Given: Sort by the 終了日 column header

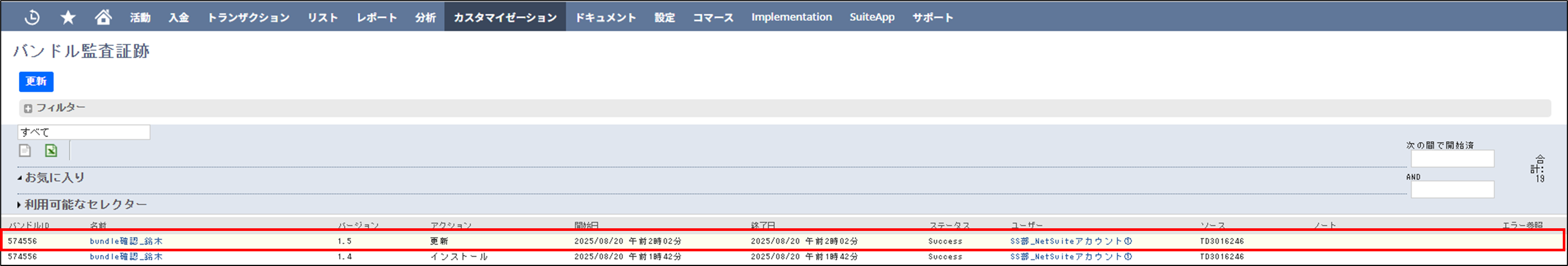Looking at the screenshot, I should point(763,225).
